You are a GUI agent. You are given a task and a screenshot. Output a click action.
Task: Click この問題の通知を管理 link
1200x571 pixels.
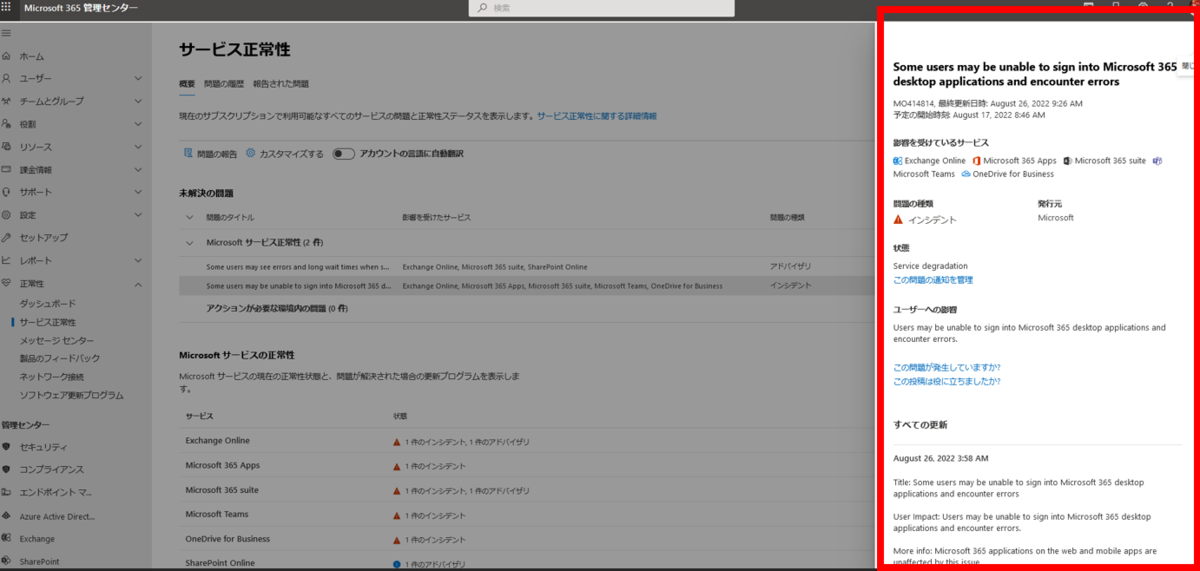click(x=933, y=280)
